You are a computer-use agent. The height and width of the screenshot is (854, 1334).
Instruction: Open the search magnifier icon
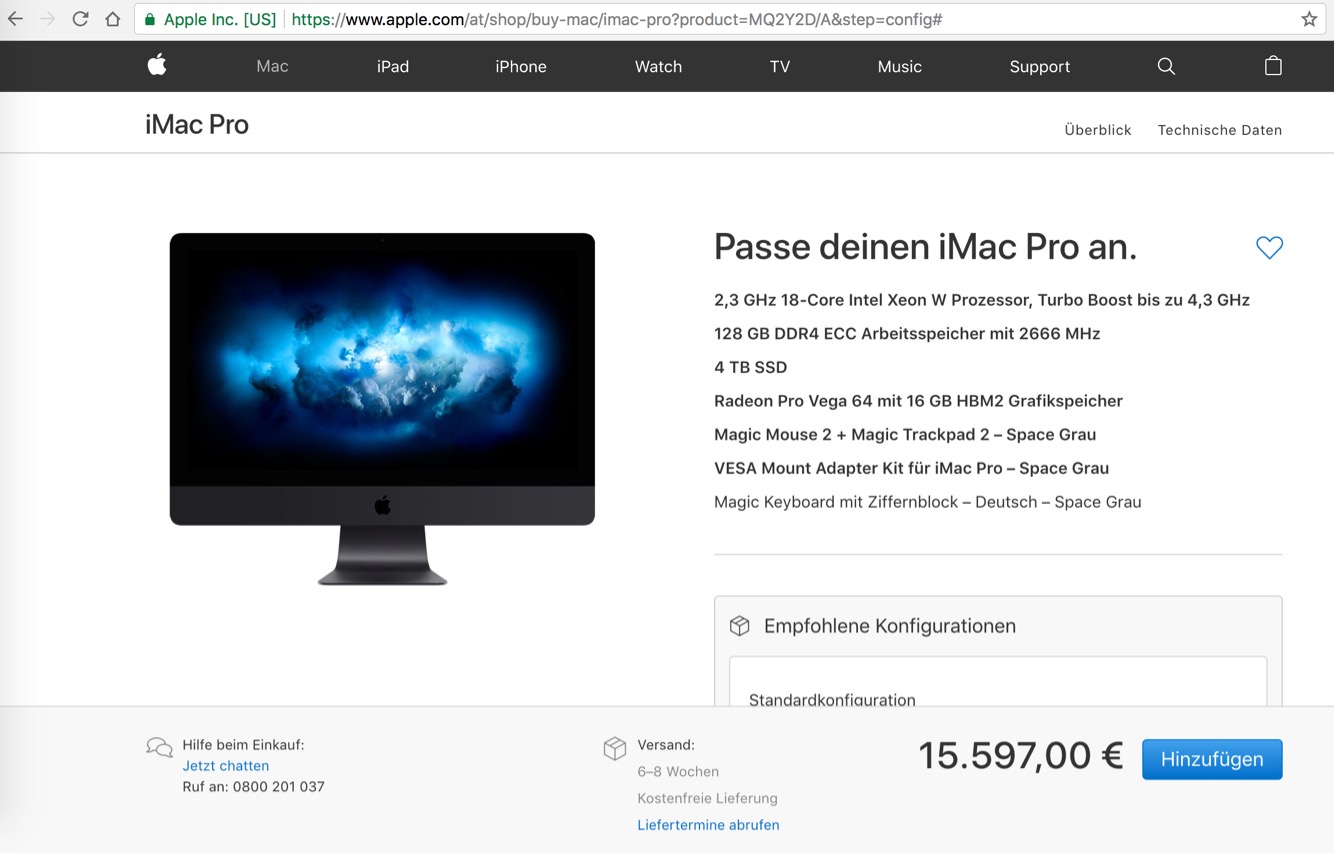point(1166,66)
